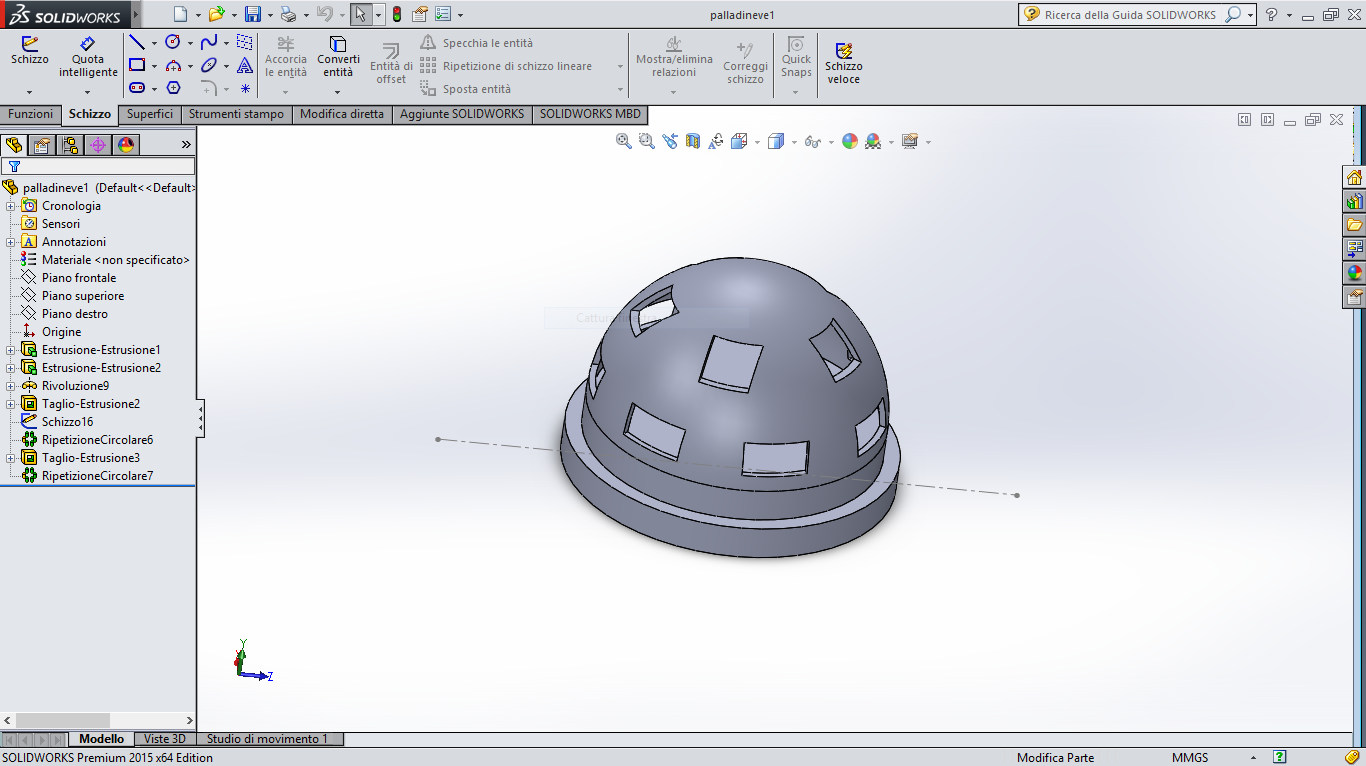Select the Ellipse sketch tool

pyautogui.click(x=209, y=65)
